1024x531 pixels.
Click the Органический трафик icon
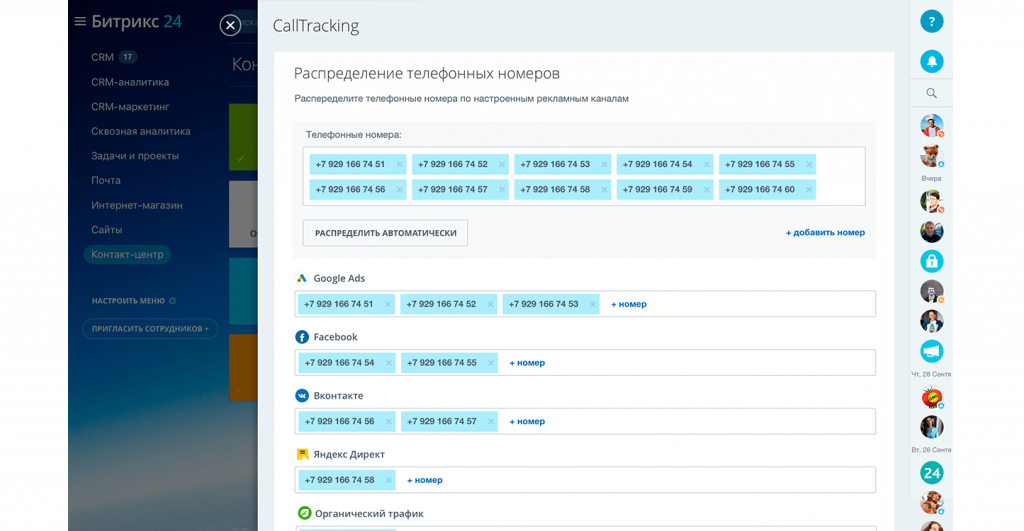click(x=304, y=513)
